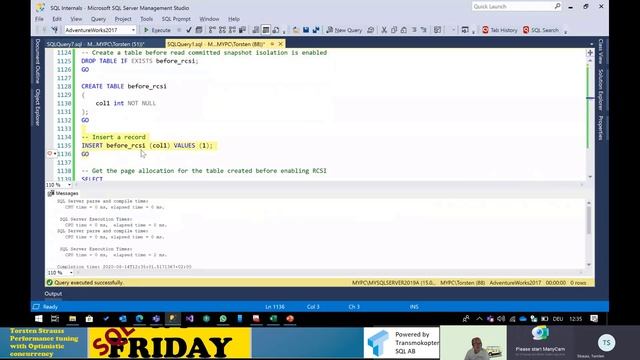The width and height of the screenshot is (640, 360).
Task: Click the DEU keyboard language indicator
Action: pyautogui.click(x=558, y=319)
